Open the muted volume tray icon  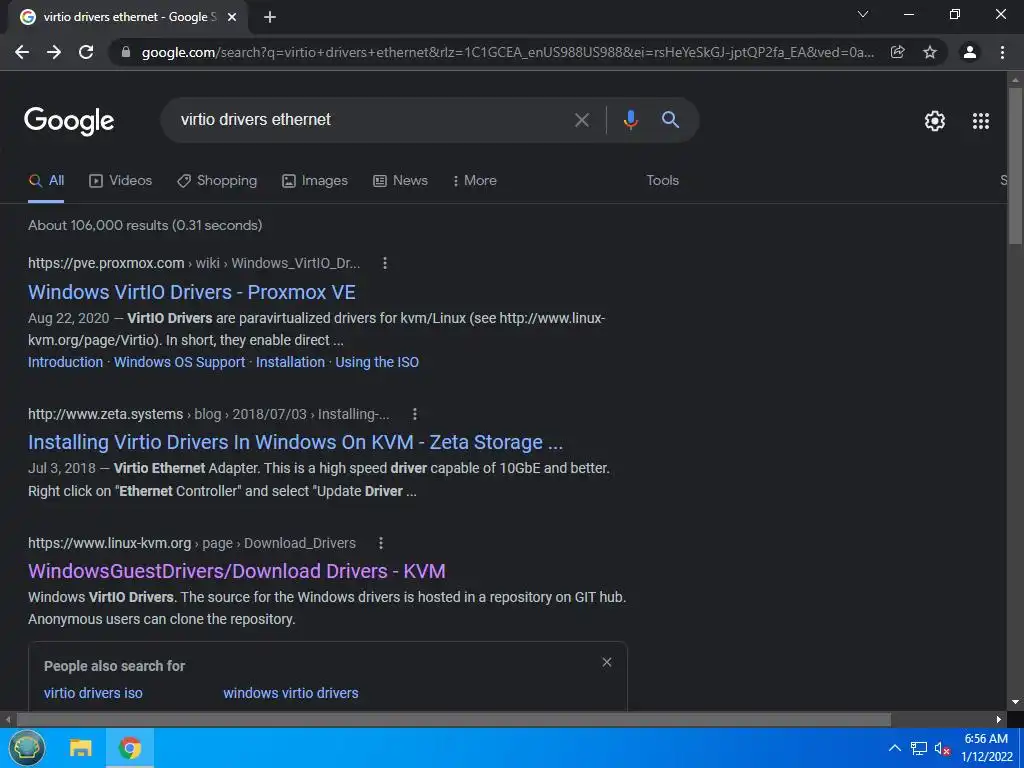pos(942,748)
